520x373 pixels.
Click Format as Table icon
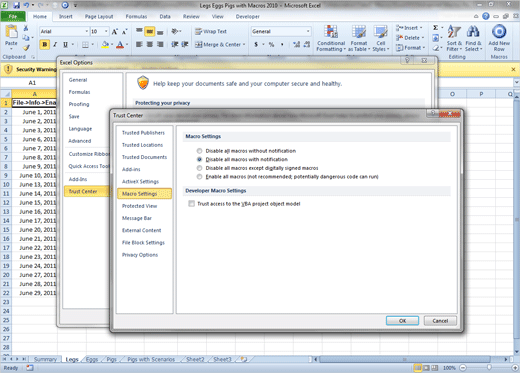pos(359,32)
